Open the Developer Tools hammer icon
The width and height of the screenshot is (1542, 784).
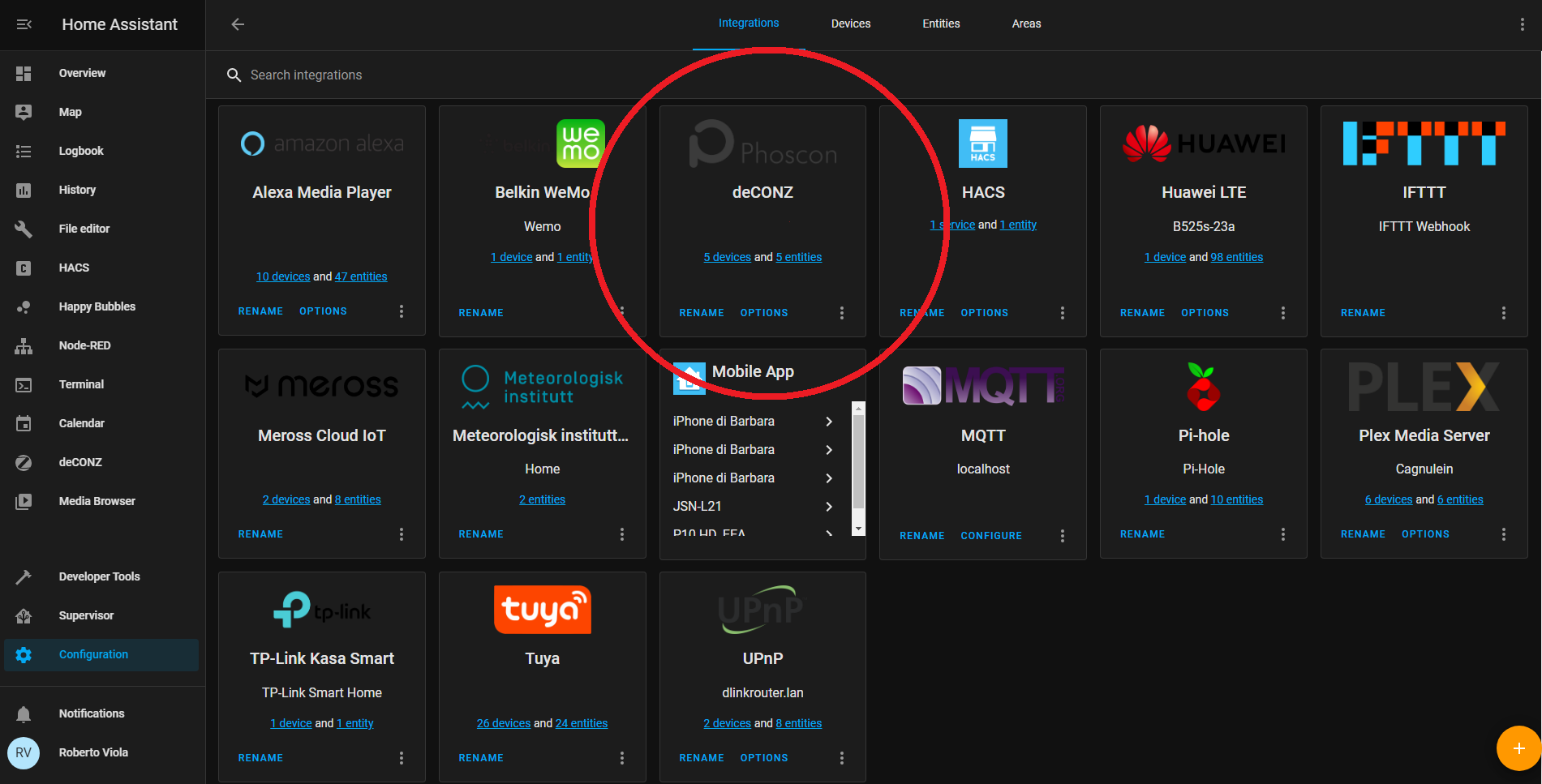[24, 576]
